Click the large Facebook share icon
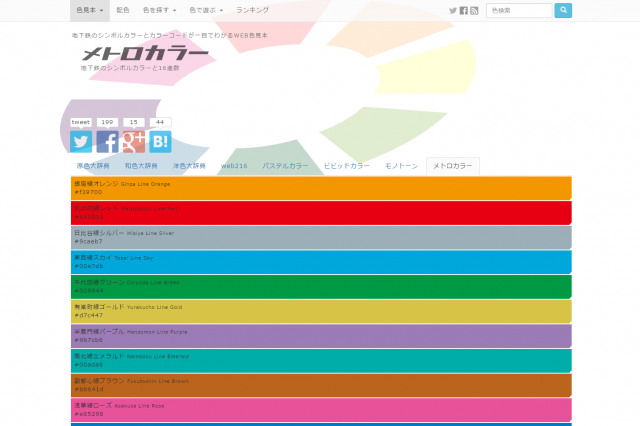This screenshot has width=640, height=426. pos(108,142)
